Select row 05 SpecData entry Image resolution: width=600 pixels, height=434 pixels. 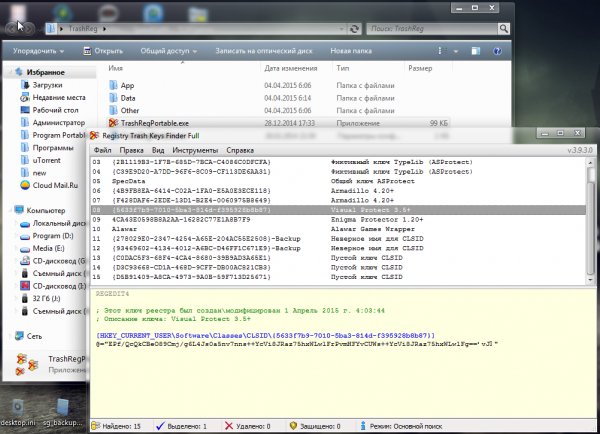pos(338,181)
